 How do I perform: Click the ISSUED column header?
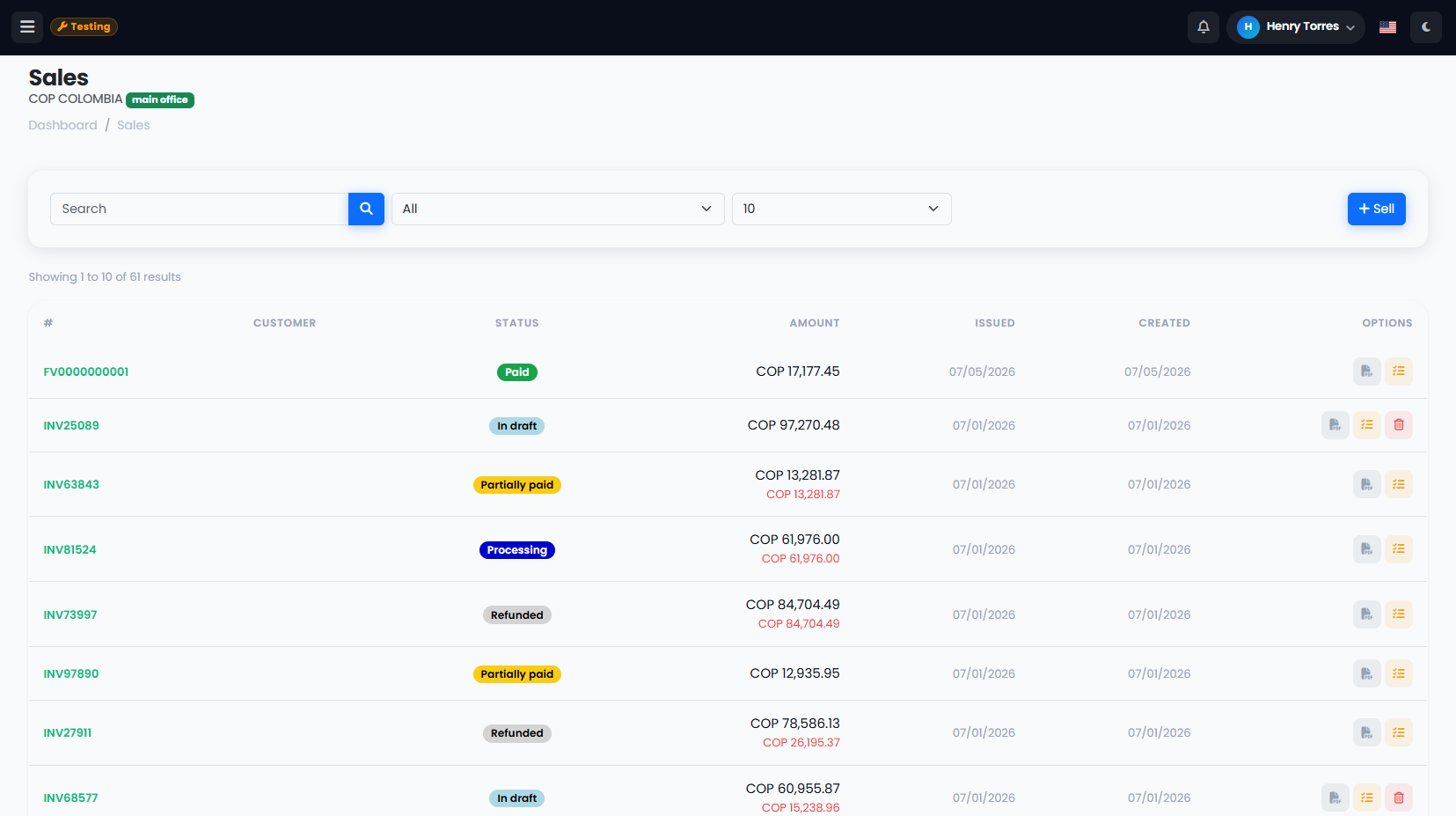[x=995, y=323]
